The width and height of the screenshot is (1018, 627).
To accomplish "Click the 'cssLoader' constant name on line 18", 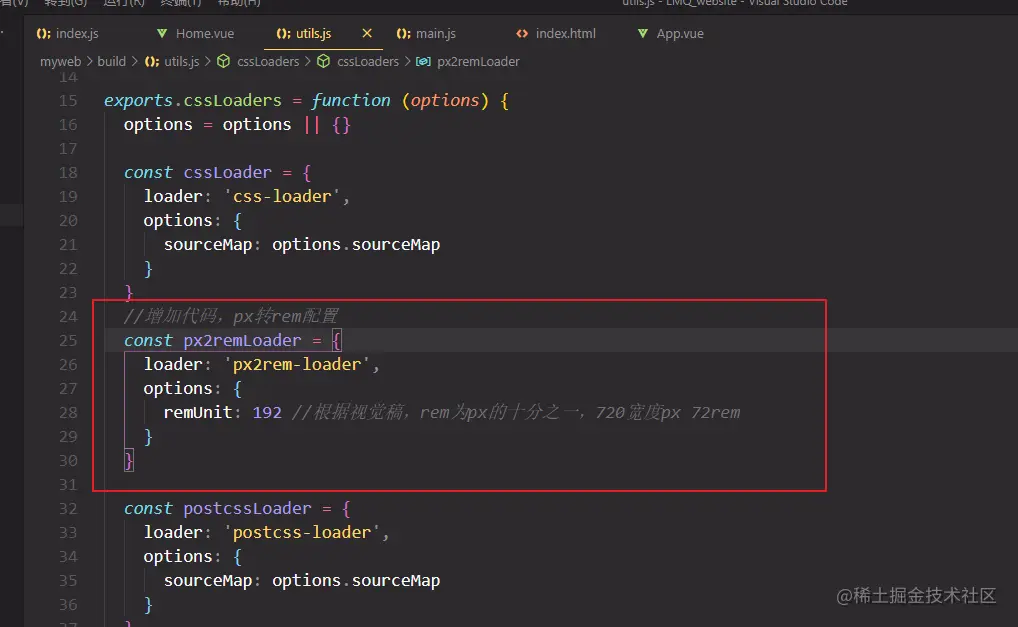I will pyautogui.click(x=227, y=173).
